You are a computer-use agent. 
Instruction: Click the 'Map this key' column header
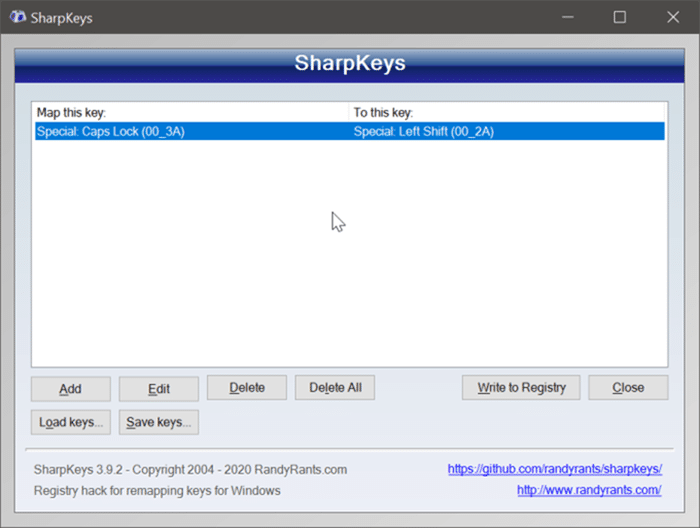click(190, 112)
